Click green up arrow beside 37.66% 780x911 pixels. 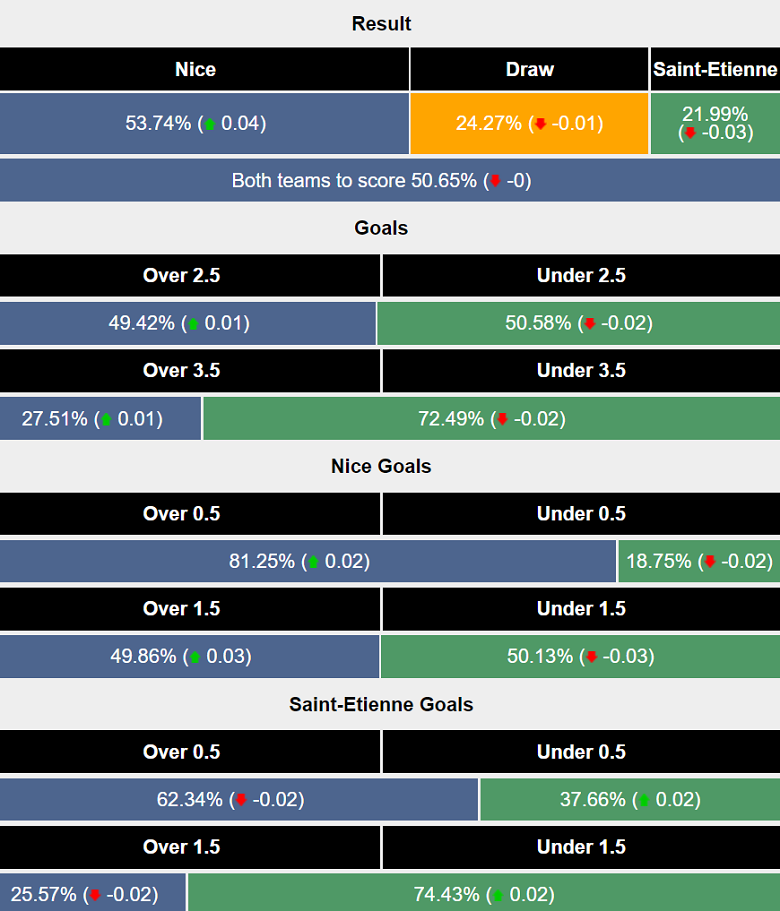[x=644, y=800]
